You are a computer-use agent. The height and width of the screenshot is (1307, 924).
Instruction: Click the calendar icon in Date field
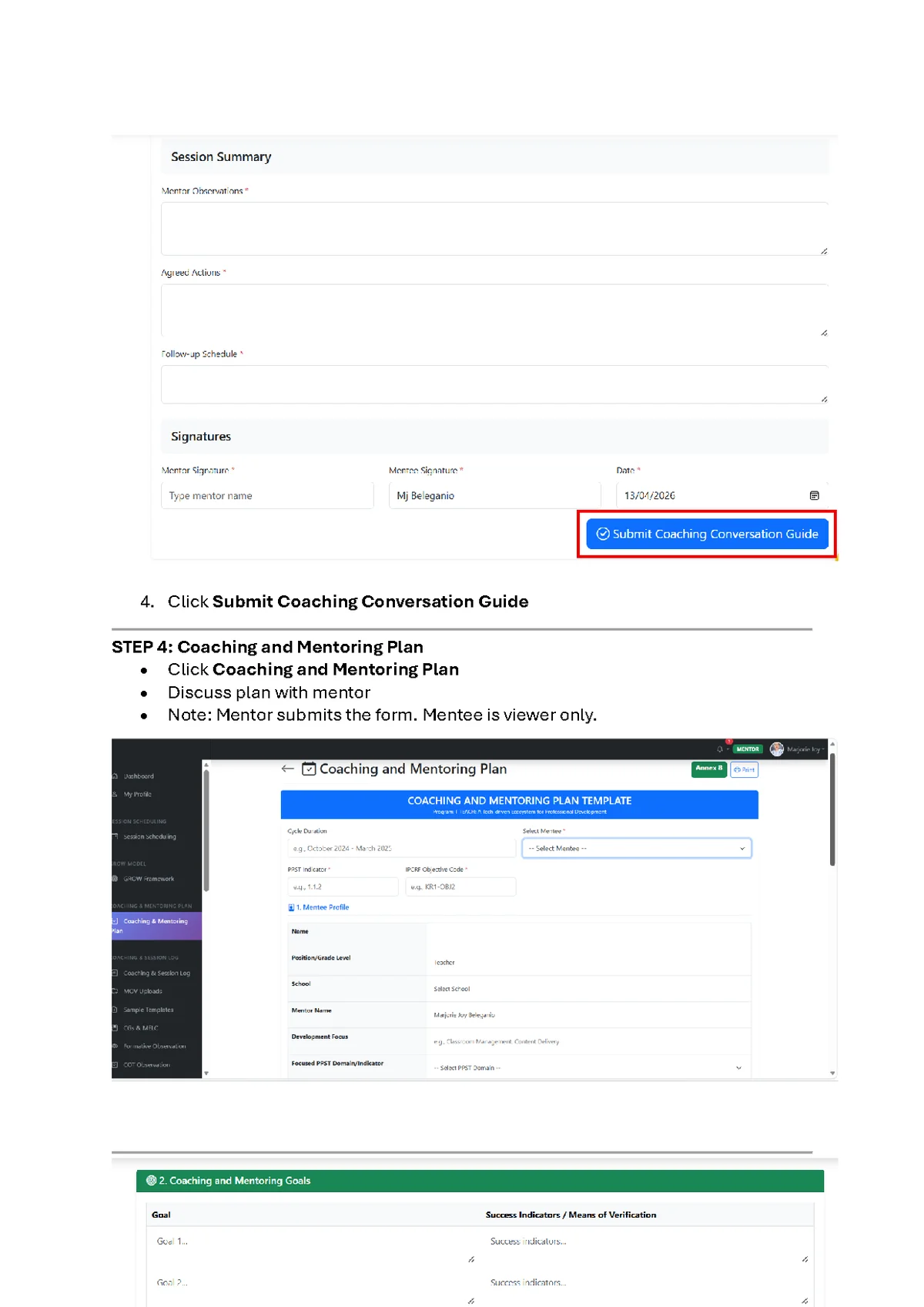point(814,496)
